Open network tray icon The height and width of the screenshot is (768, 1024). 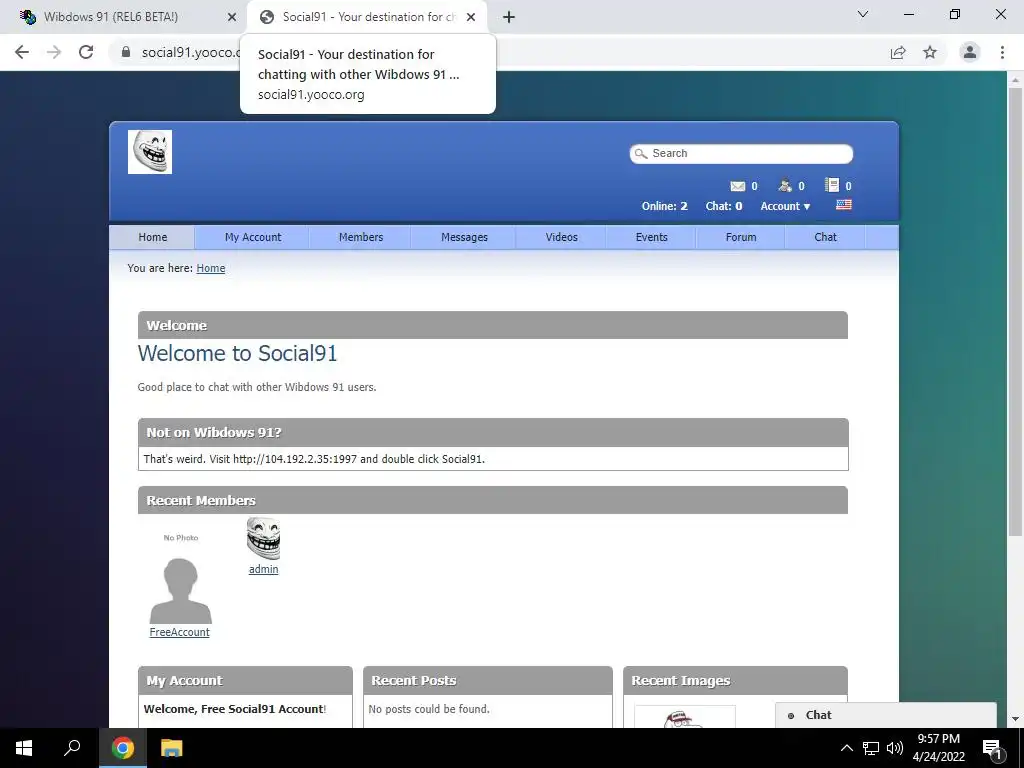coord(871,748)
